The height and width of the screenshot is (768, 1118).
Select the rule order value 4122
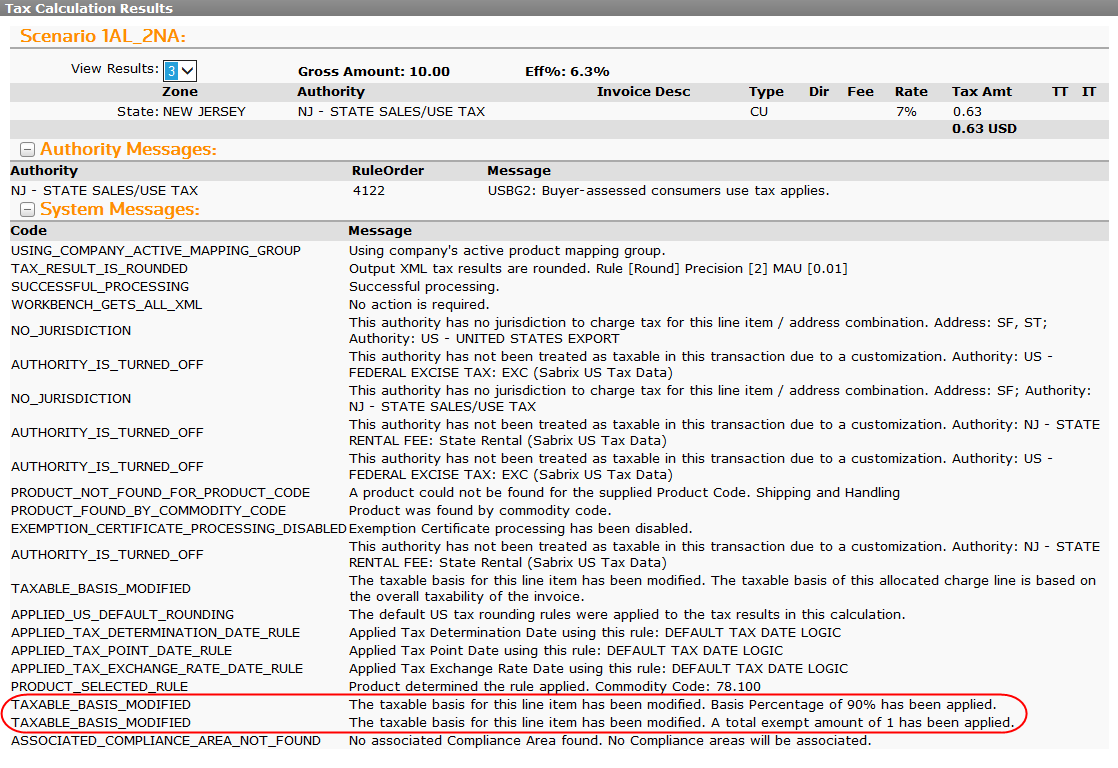(x=368, y=191)
